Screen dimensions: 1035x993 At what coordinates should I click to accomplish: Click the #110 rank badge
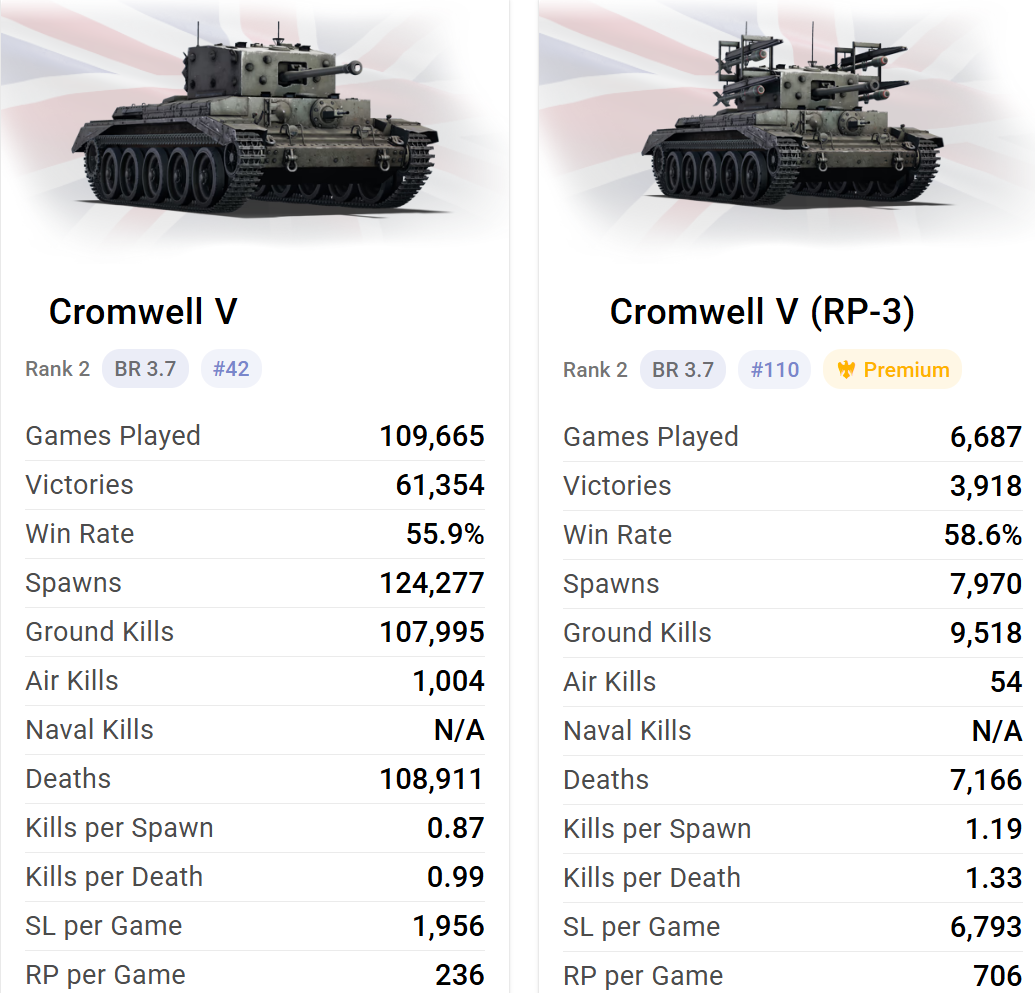coord(774,369)
